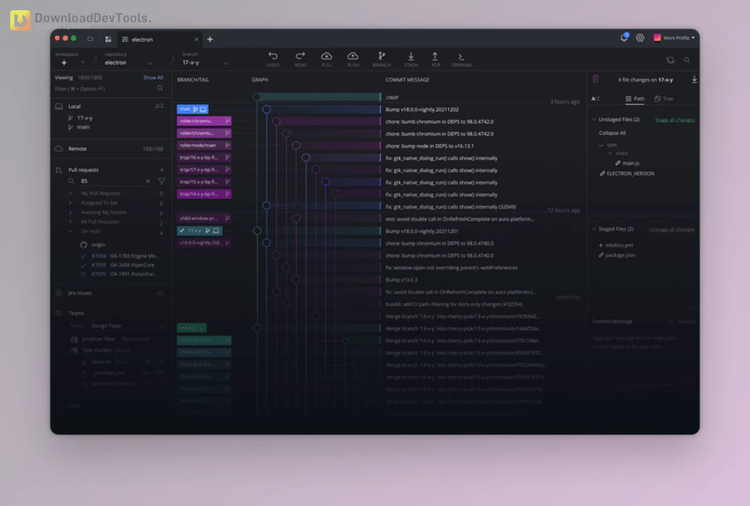750x506 pixels.
Task: Pop stash with the Pop icon
Action: coord(435,56)
